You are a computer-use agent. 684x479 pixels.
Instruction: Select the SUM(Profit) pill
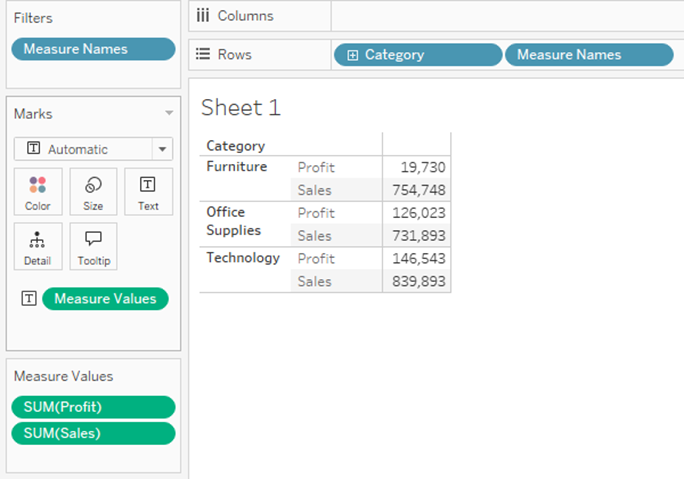click(x=93, y=407)
